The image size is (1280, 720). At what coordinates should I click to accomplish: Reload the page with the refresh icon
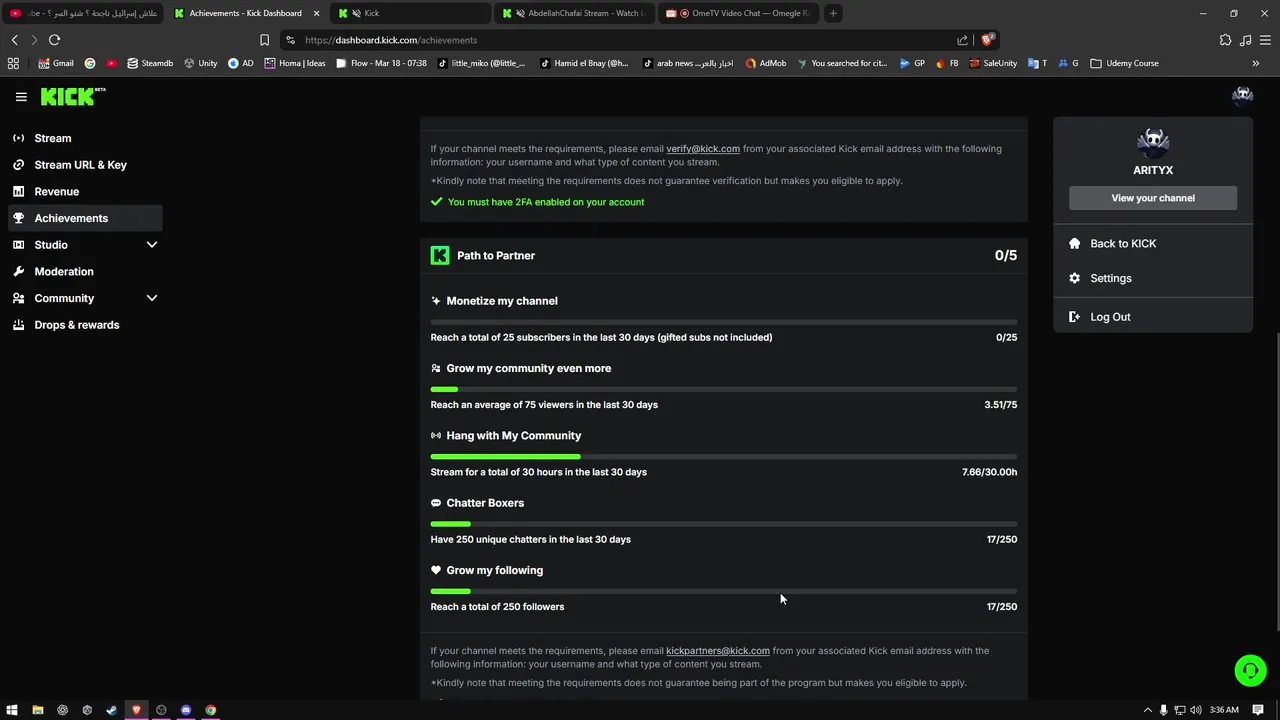(54, 40)
